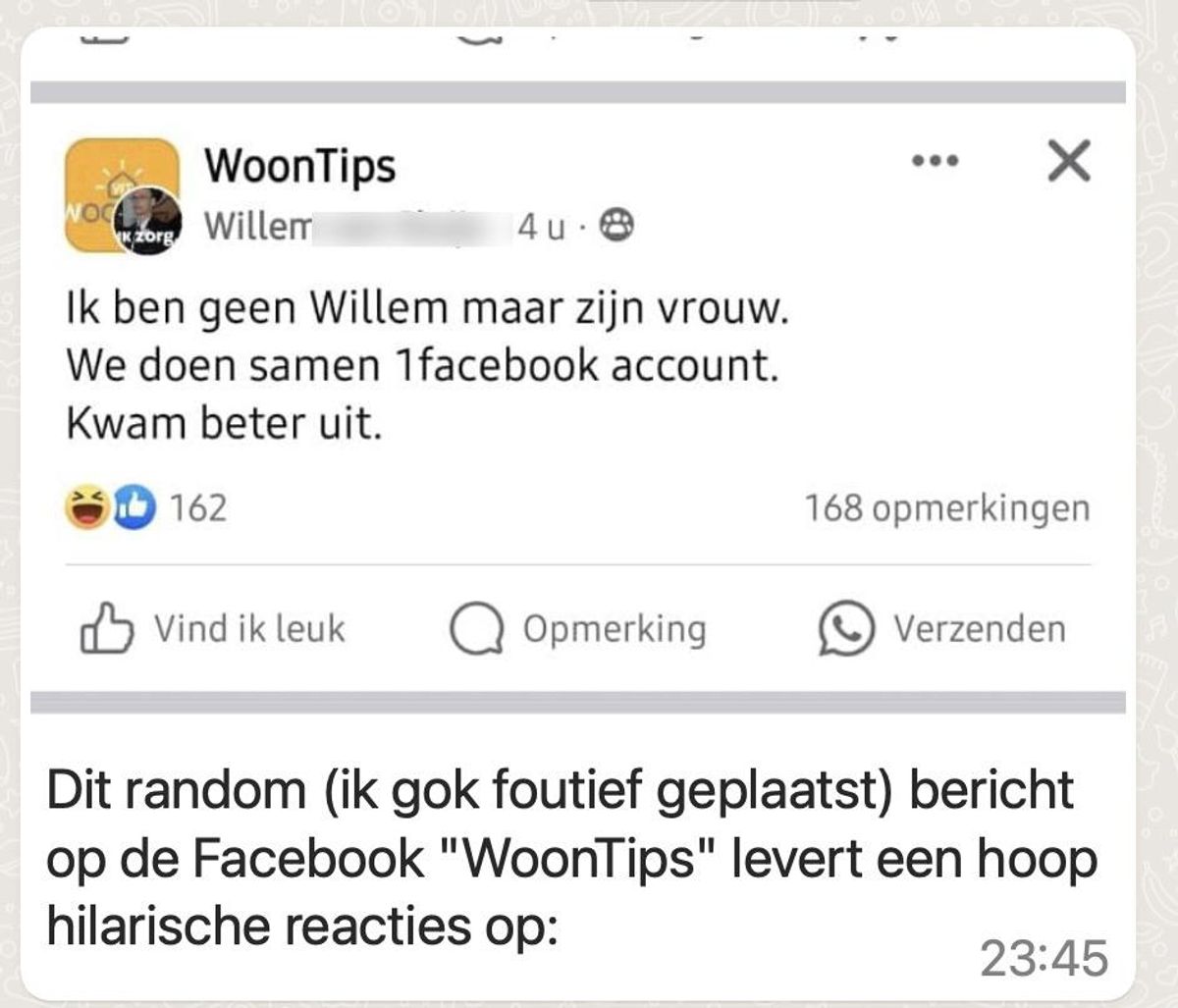Open the three-dots post options menu

(935, 161)
